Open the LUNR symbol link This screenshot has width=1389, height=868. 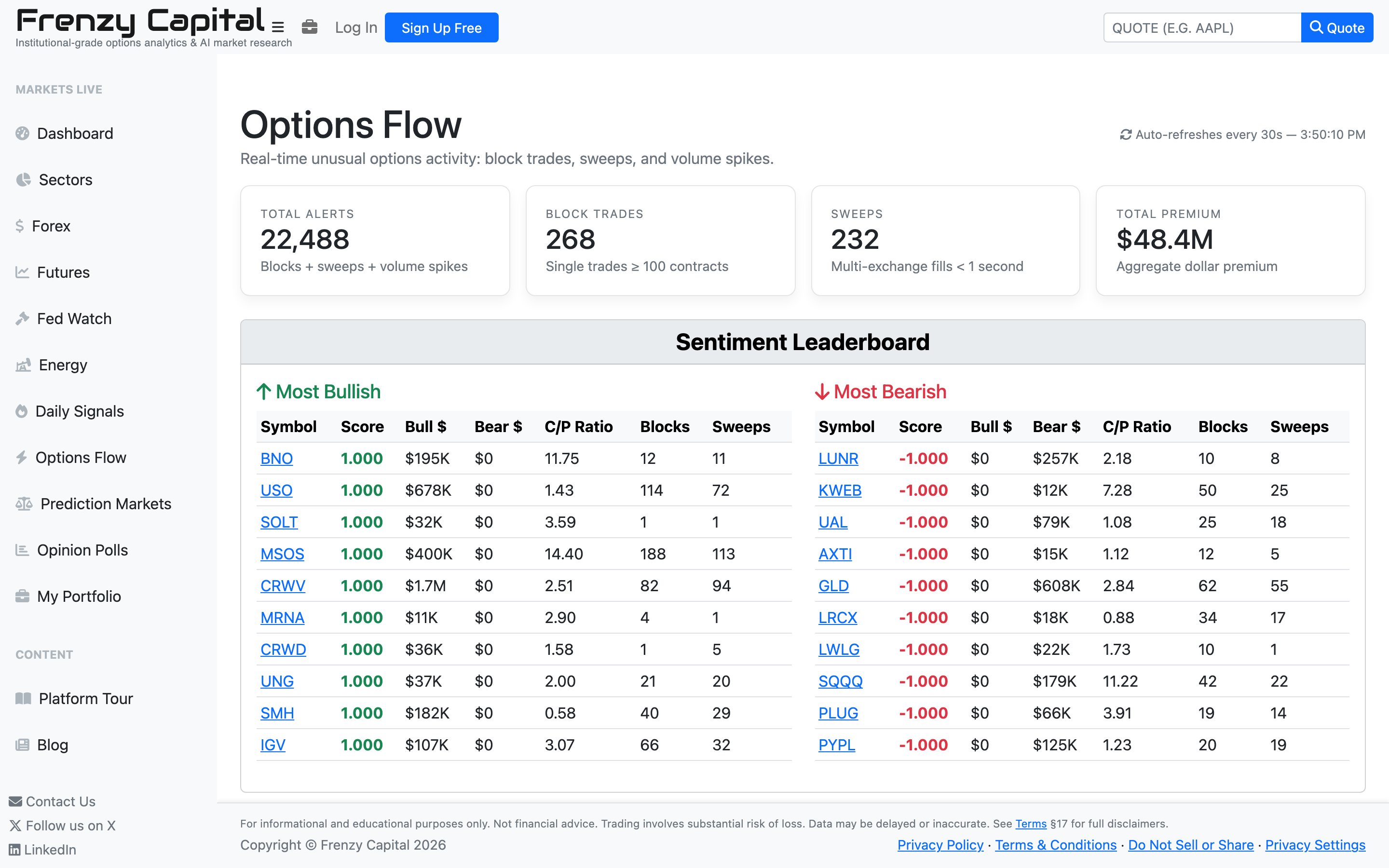coord(838,458)
